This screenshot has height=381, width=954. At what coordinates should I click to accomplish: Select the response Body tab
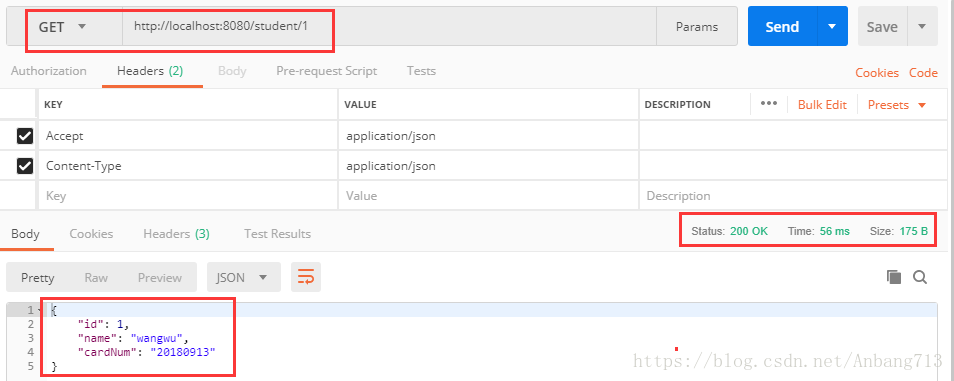click(x=26, y=234)
